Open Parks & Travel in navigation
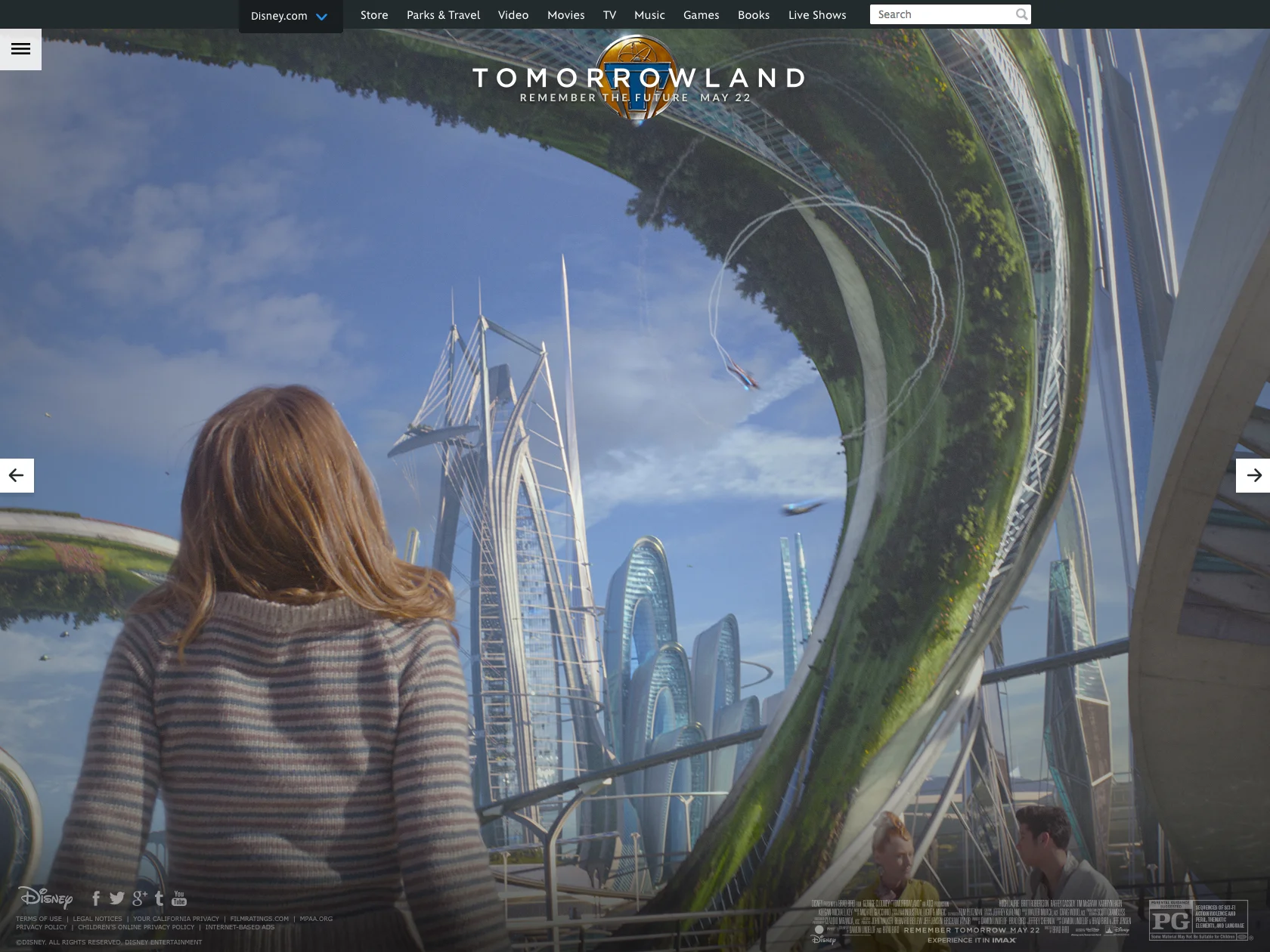The width and height of the screenshot is (1270, 952). [x=443, y=15]
